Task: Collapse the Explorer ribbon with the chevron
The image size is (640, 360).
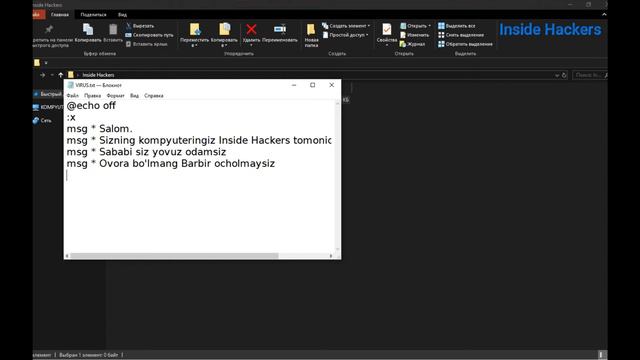Action: (604, 15)
